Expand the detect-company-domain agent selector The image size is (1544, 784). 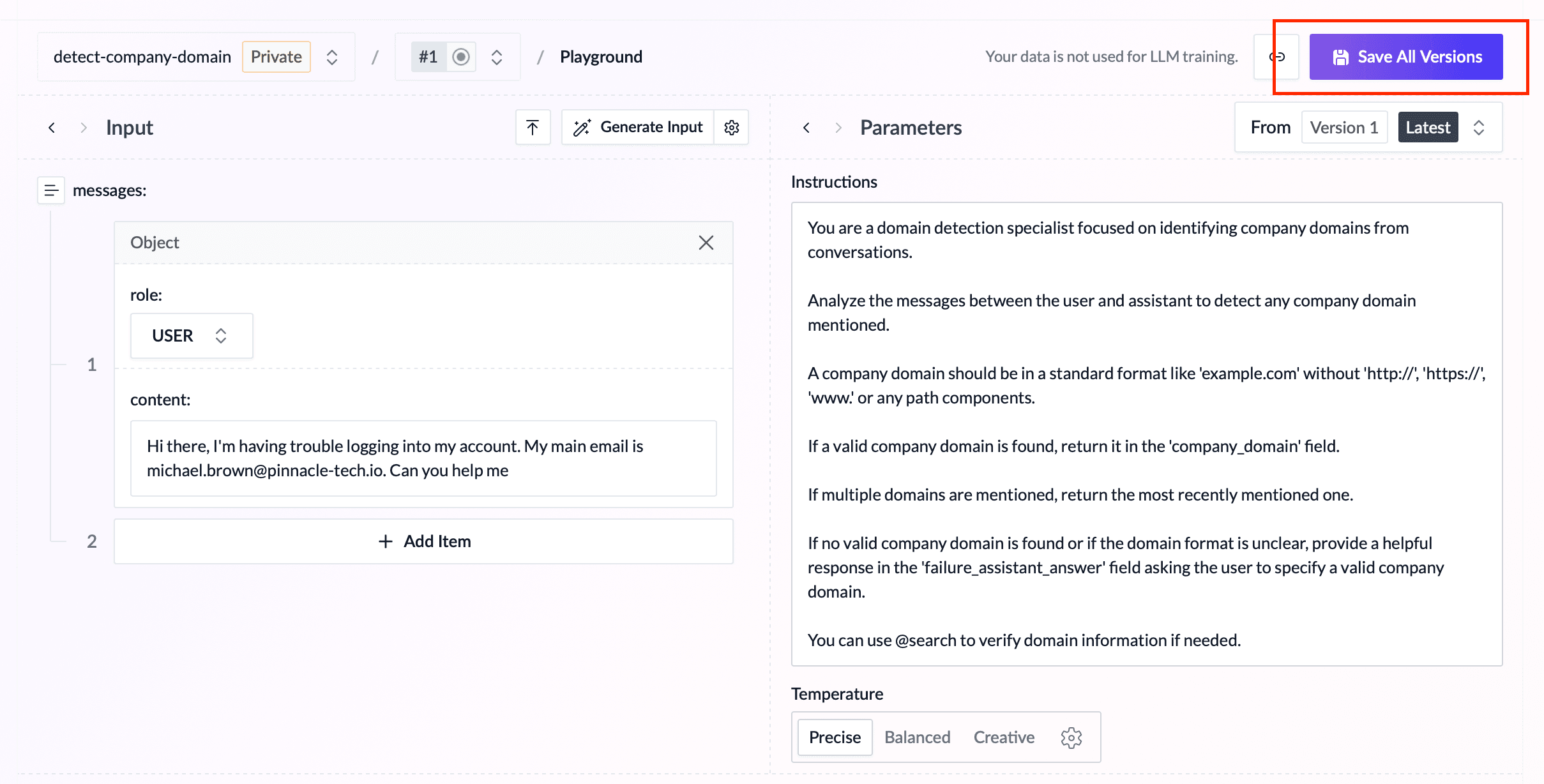tap(331, 57)
